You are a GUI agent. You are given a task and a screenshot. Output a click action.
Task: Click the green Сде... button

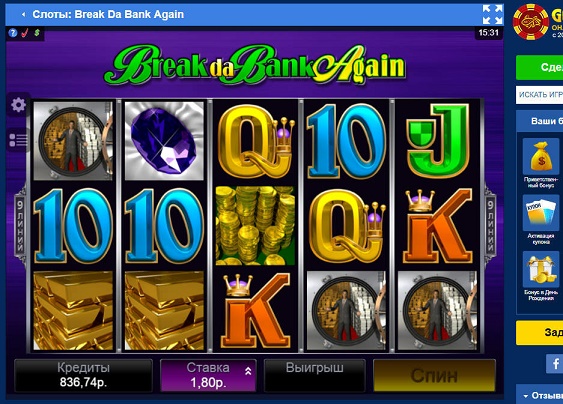tap(539, 68)
